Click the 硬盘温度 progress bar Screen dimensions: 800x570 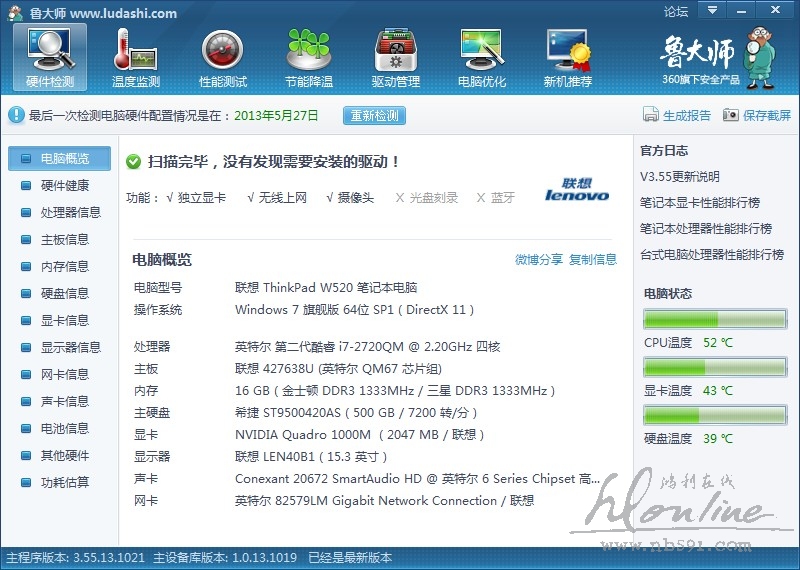point(715,415)
